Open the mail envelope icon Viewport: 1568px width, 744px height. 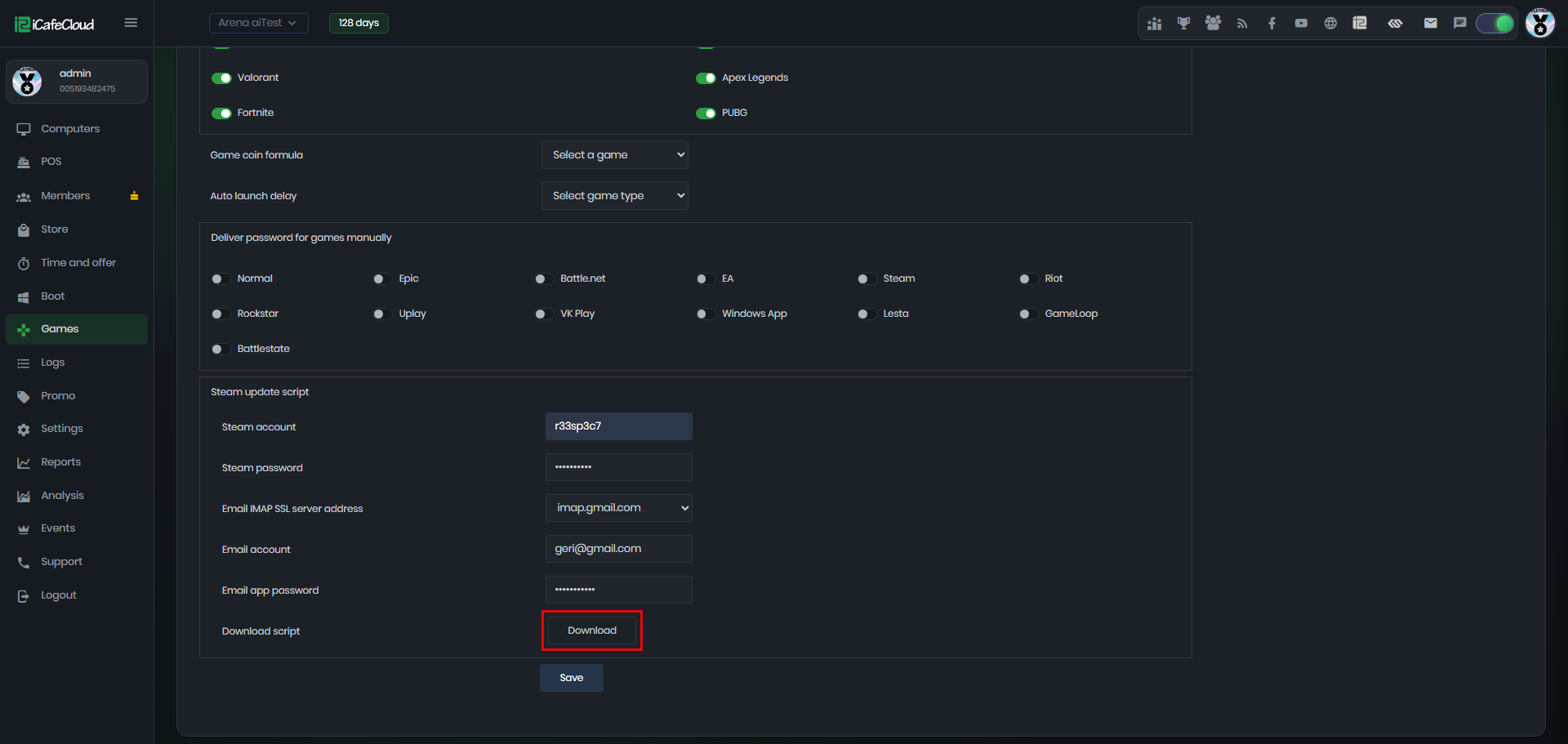click(1430, 24)
